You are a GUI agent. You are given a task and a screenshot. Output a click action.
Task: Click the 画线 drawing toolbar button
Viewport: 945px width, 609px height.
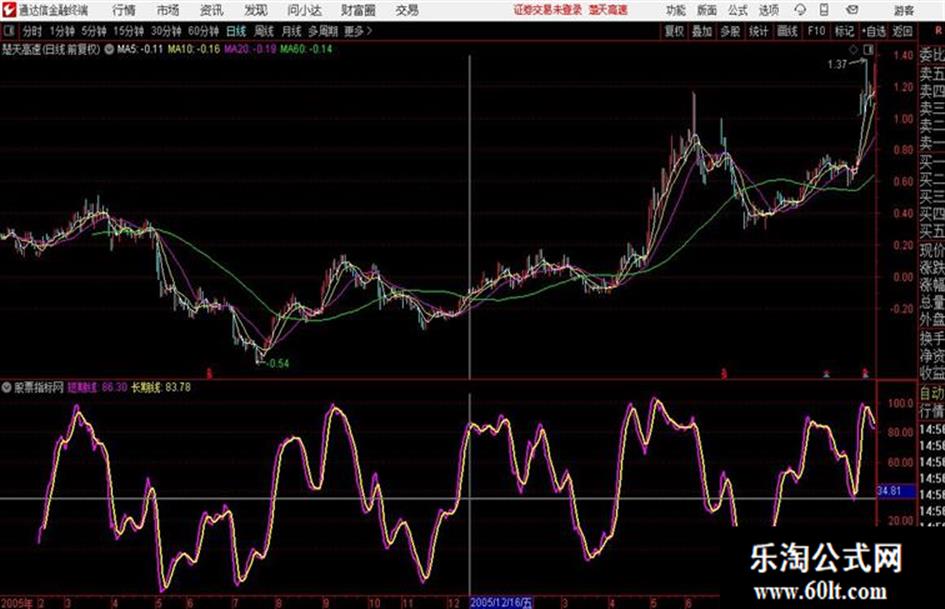click(787, 31)
